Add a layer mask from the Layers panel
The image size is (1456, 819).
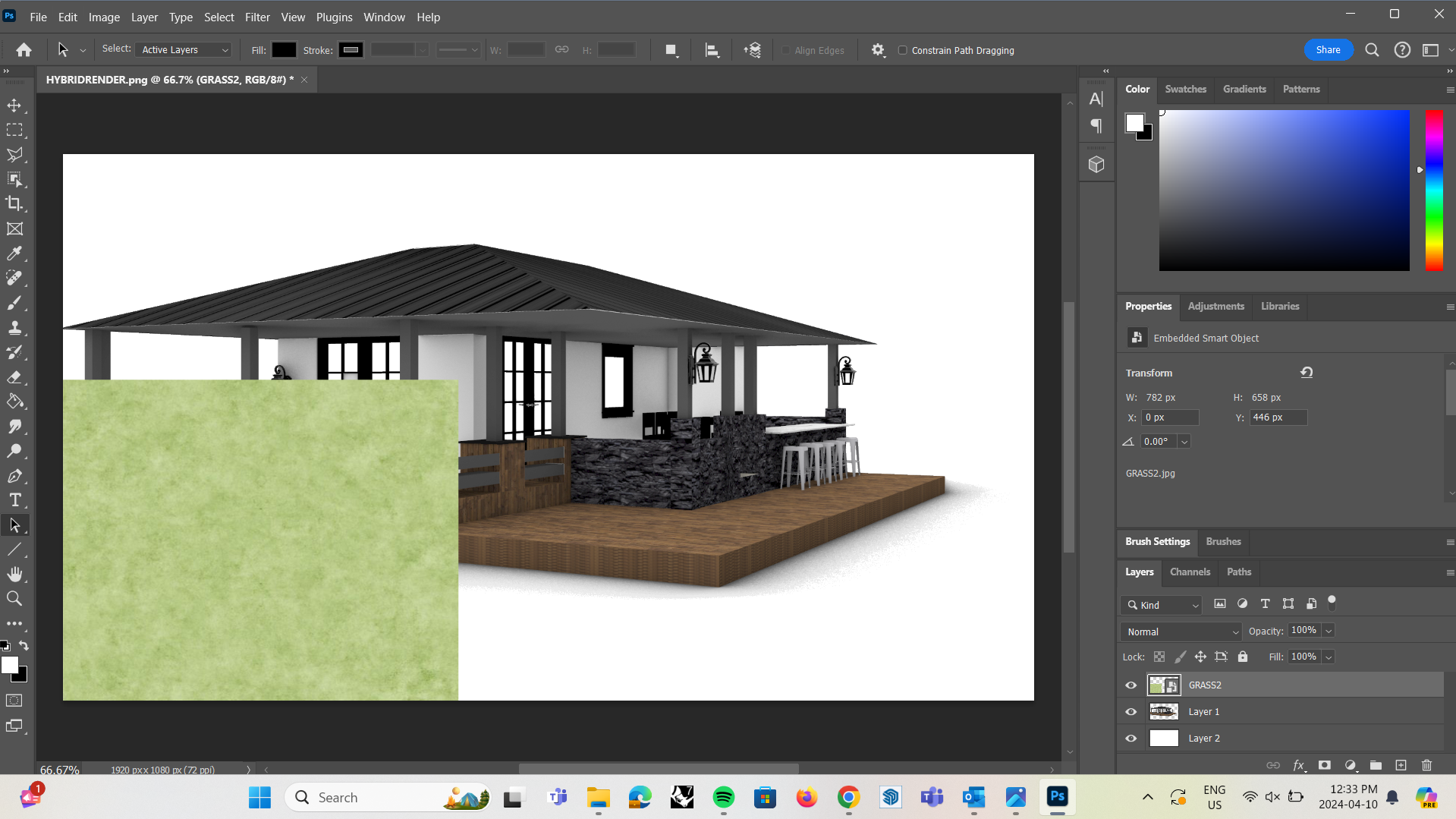(1325, 765)
